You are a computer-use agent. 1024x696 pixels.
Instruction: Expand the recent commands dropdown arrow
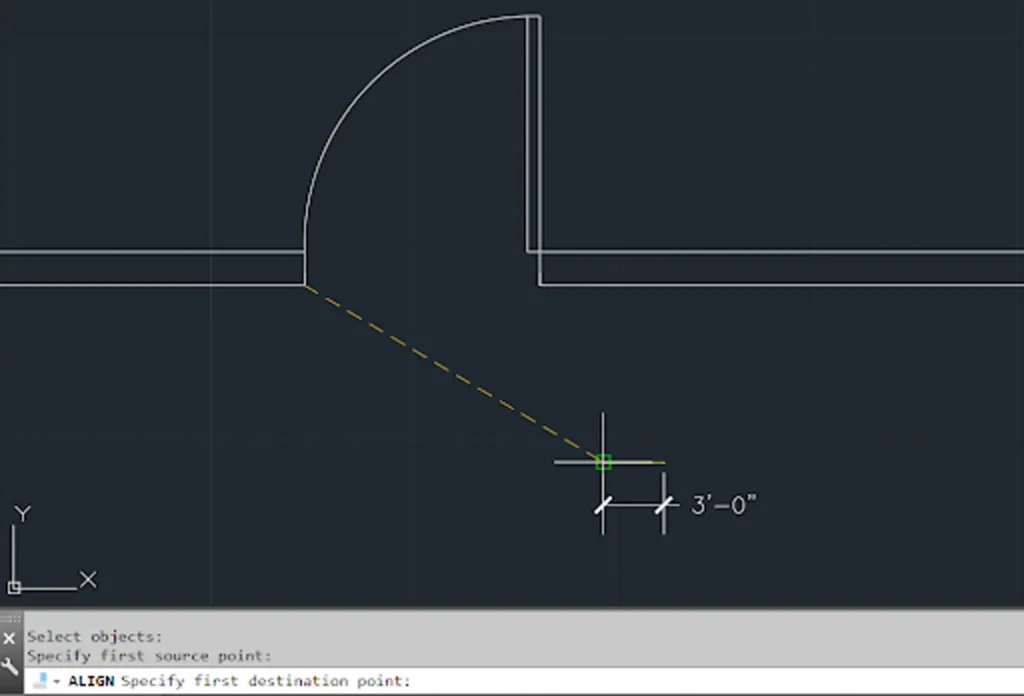58,682
